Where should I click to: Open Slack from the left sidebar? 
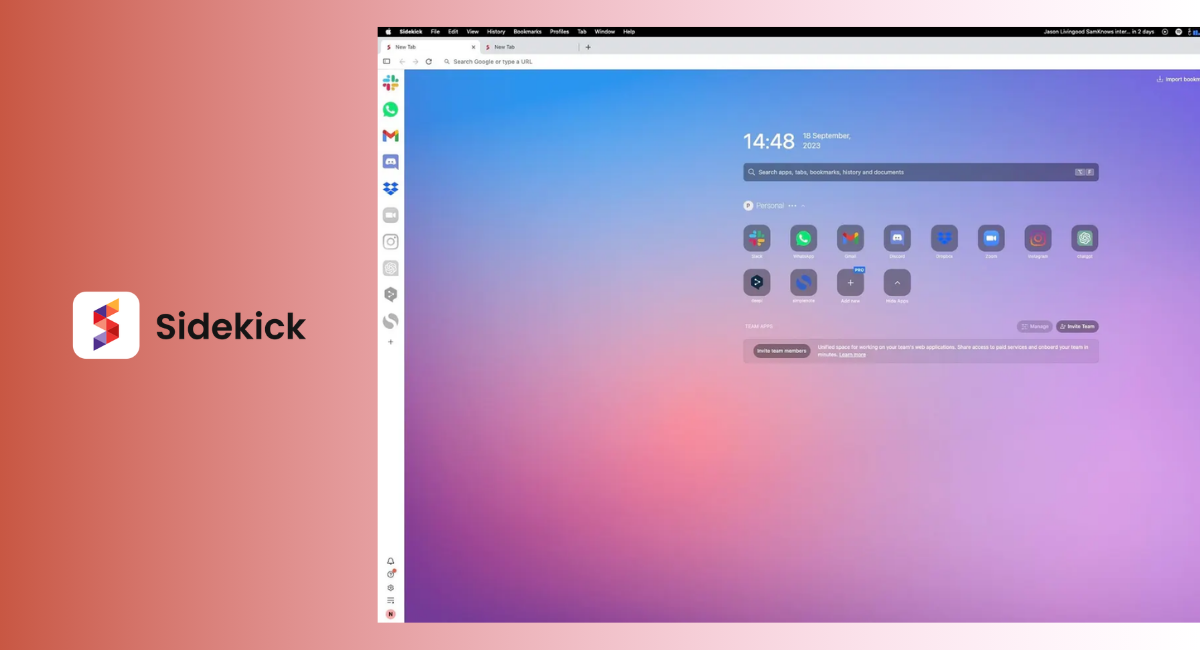click(x=390, y=83)
